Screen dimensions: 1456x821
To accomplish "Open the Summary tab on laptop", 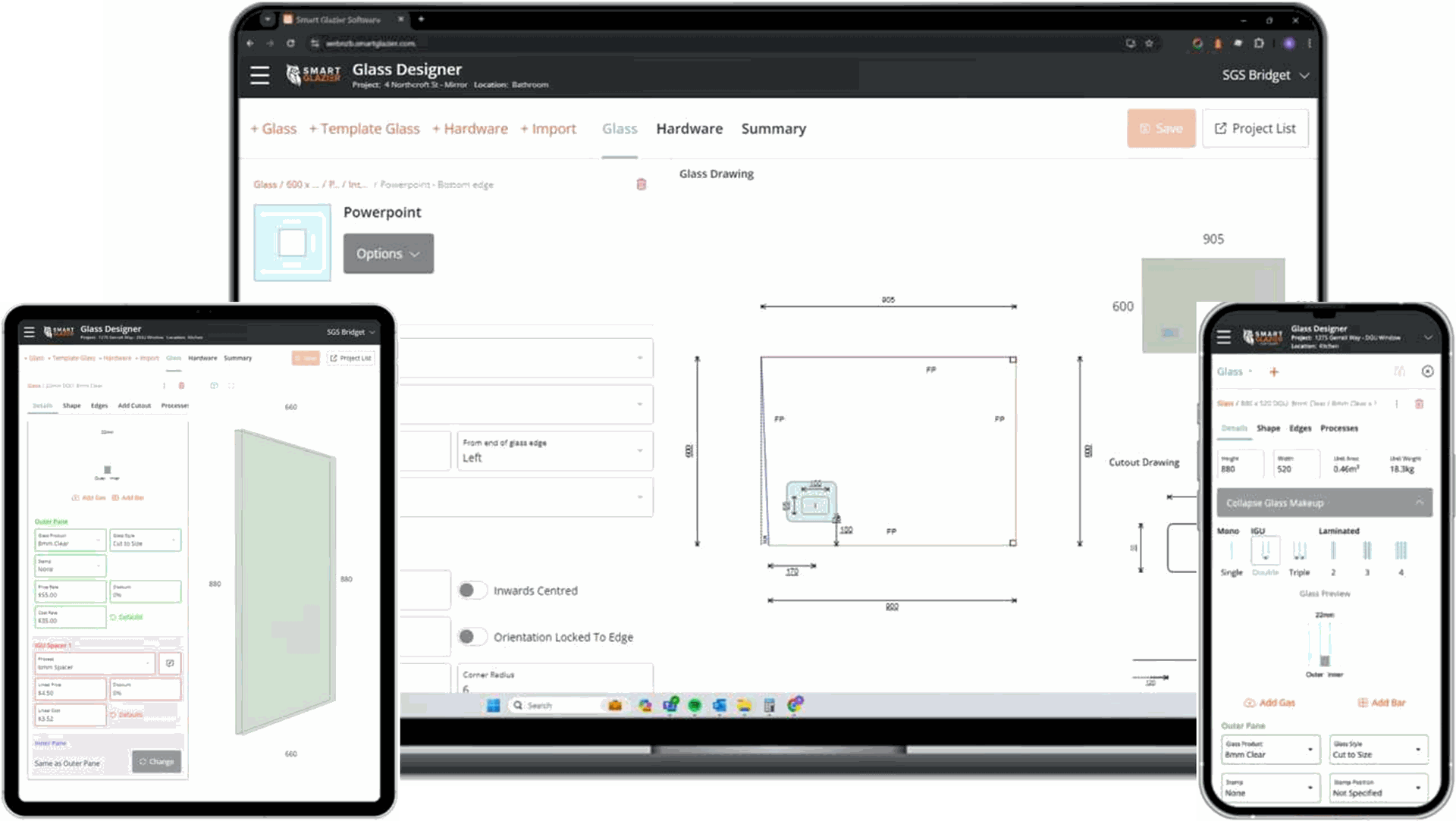I will click(773, 129).
